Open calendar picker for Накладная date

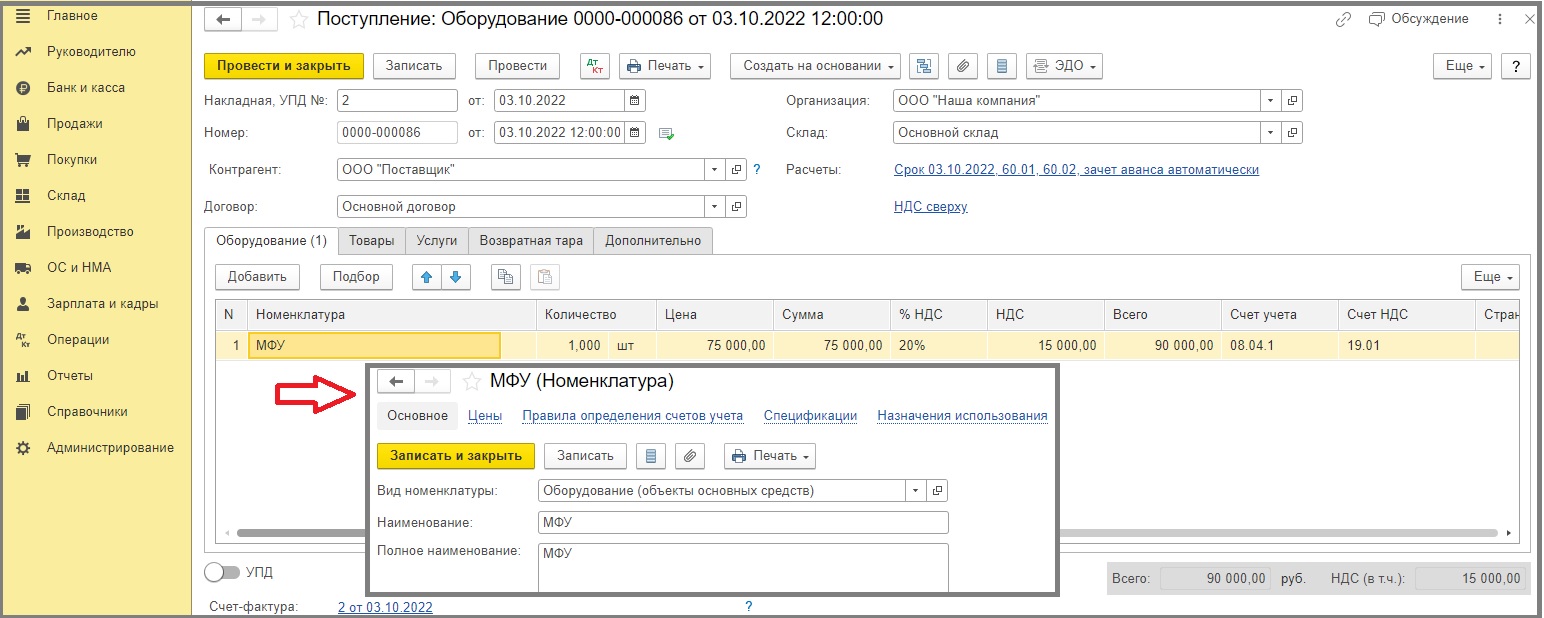635,101
